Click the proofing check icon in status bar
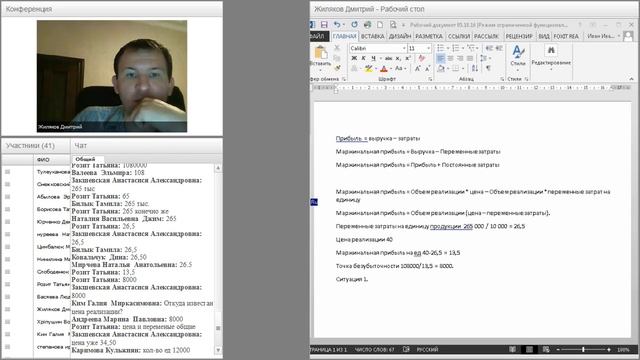This screenshot has width=640, height=360. 406,349
